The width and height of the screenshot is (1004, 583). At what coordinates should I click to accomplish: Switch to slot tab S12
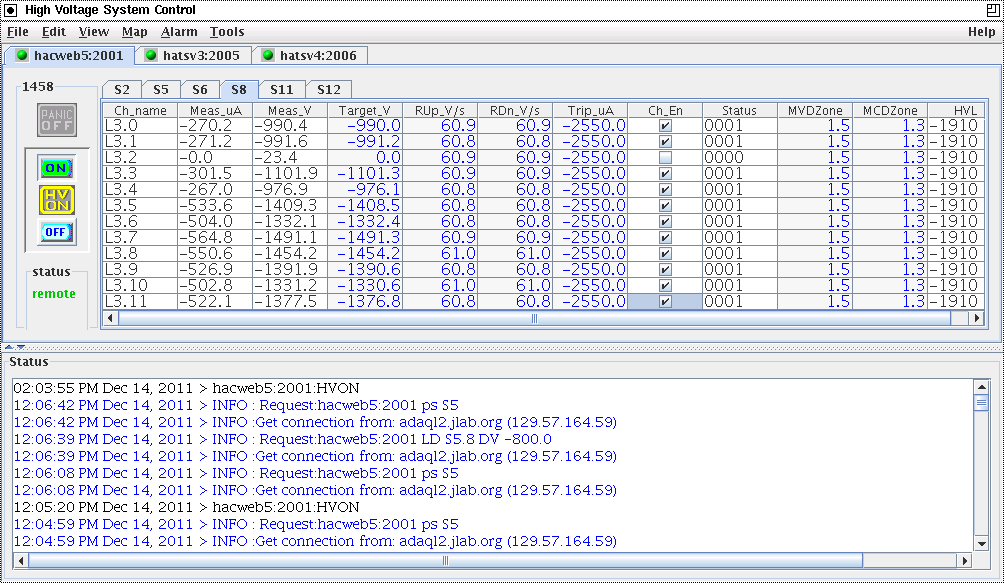[x=328, y=90]
